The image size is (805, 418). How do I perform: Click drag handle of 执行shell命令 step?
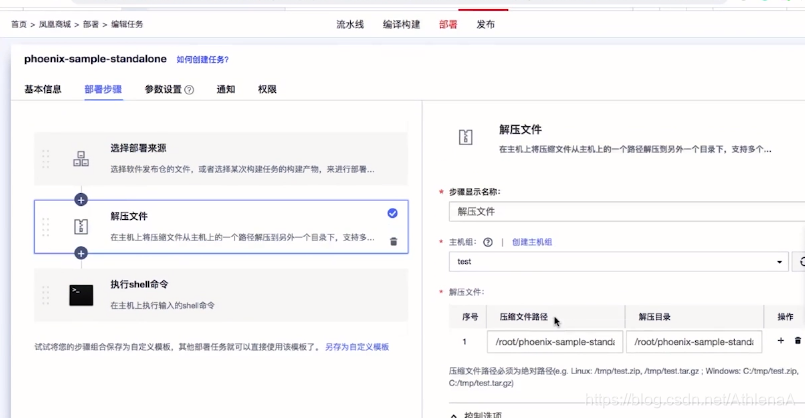coord(45,295)
